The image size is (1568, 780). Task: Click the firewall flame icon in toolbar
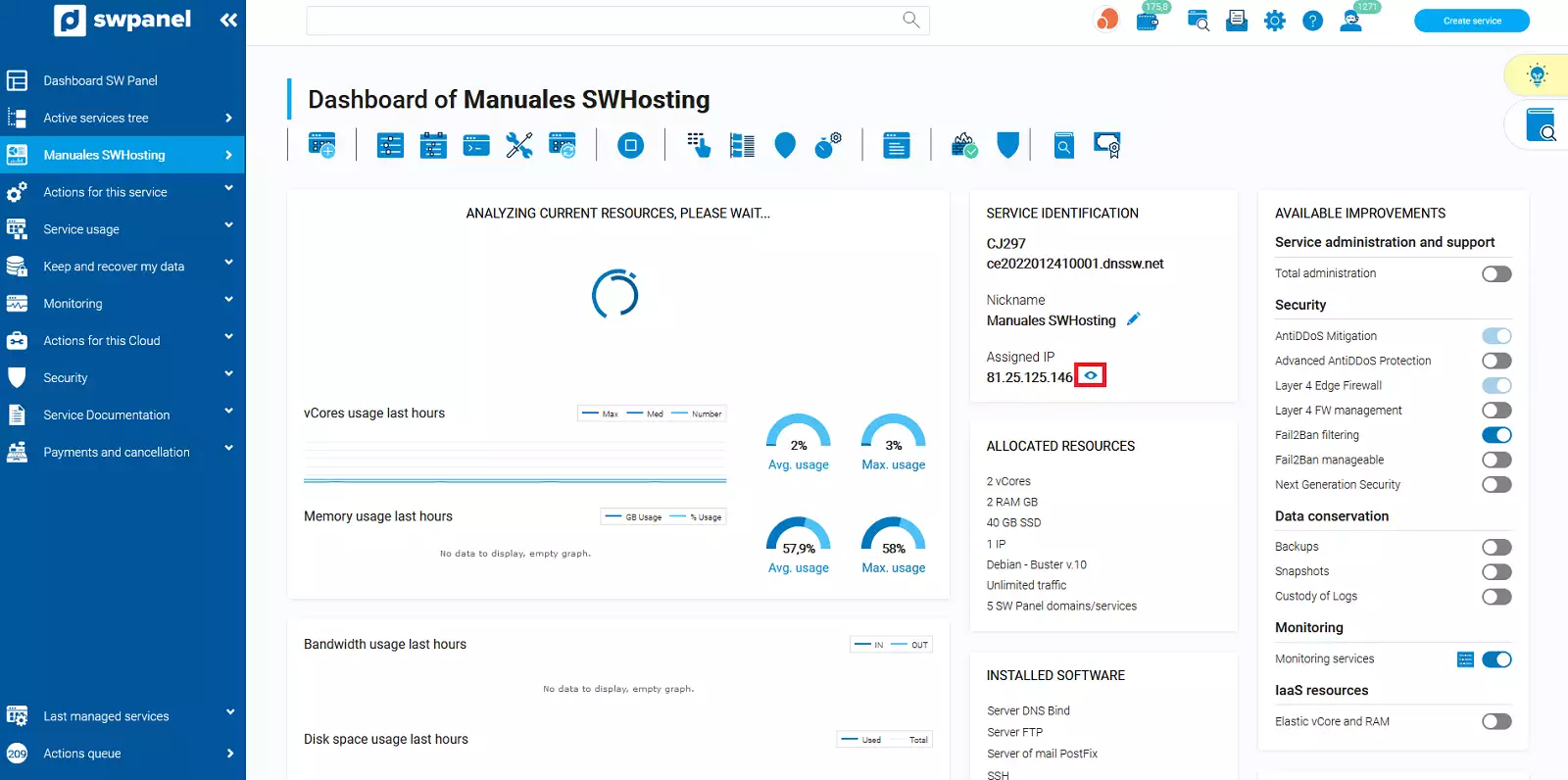964,146
